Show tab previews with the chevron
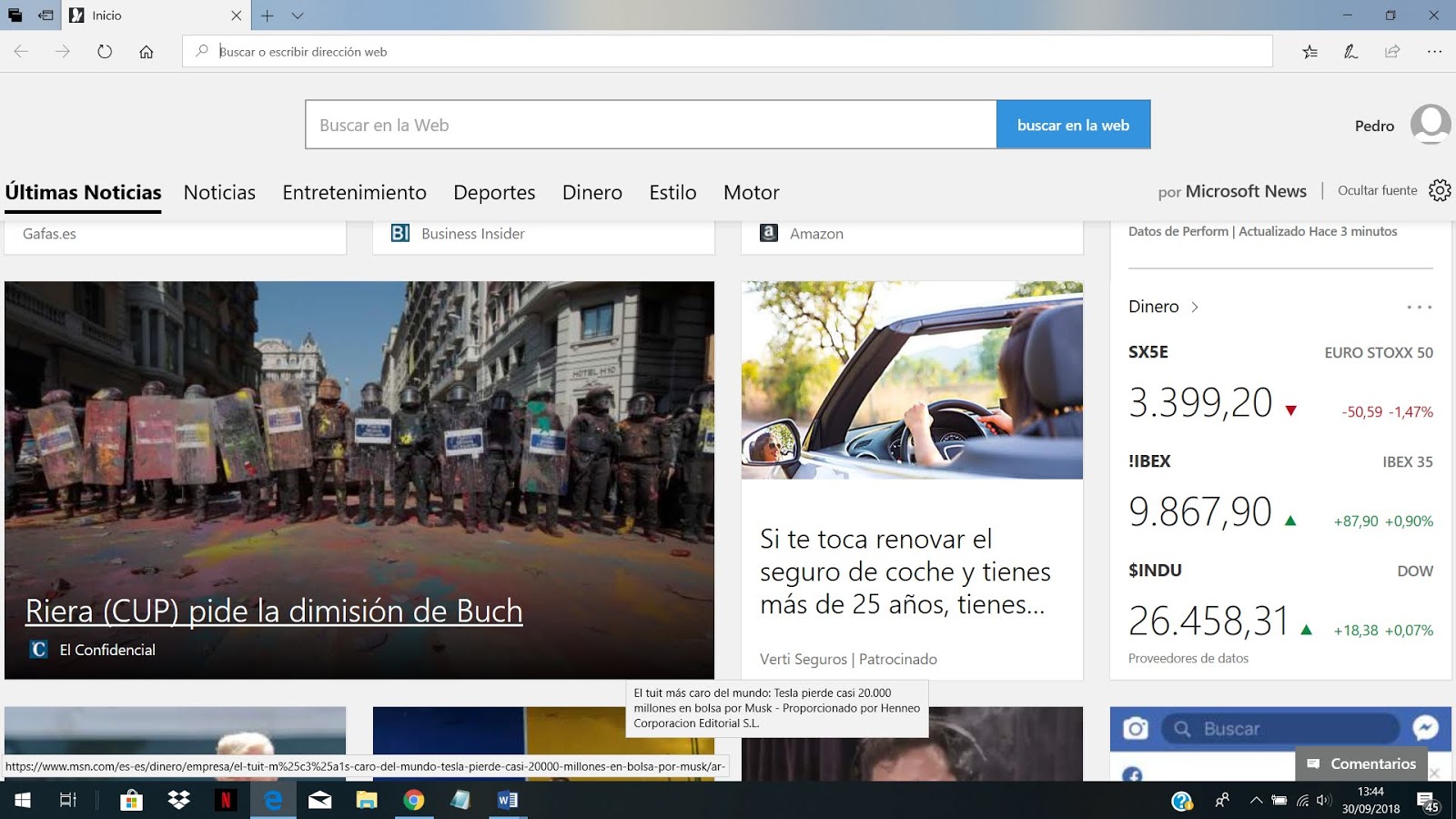The image size is (1456, 819). tap(298, 15)
